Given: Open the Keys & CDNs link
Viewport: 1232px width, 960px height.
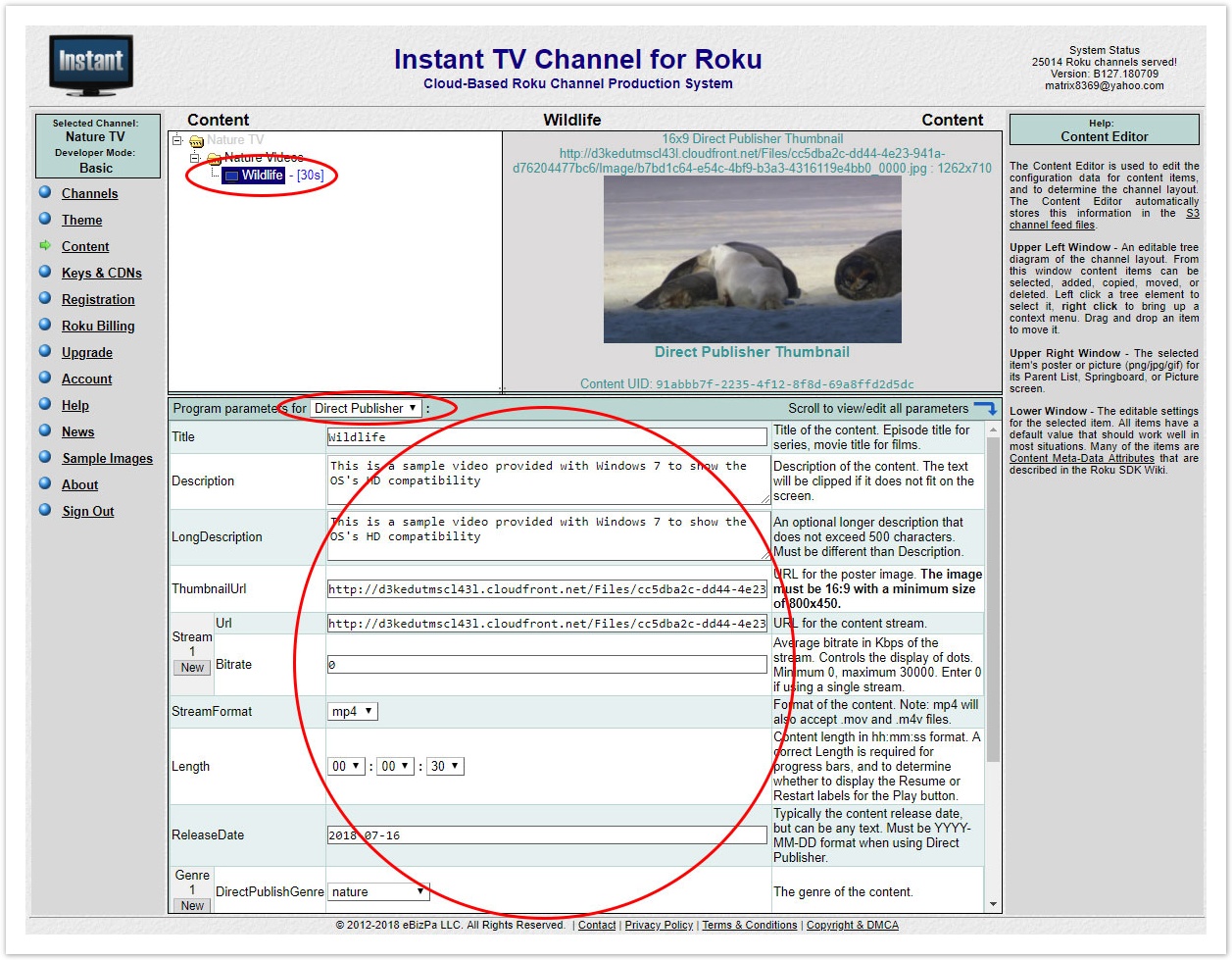Looking at the screenshot, I should (x=102, y=273).
